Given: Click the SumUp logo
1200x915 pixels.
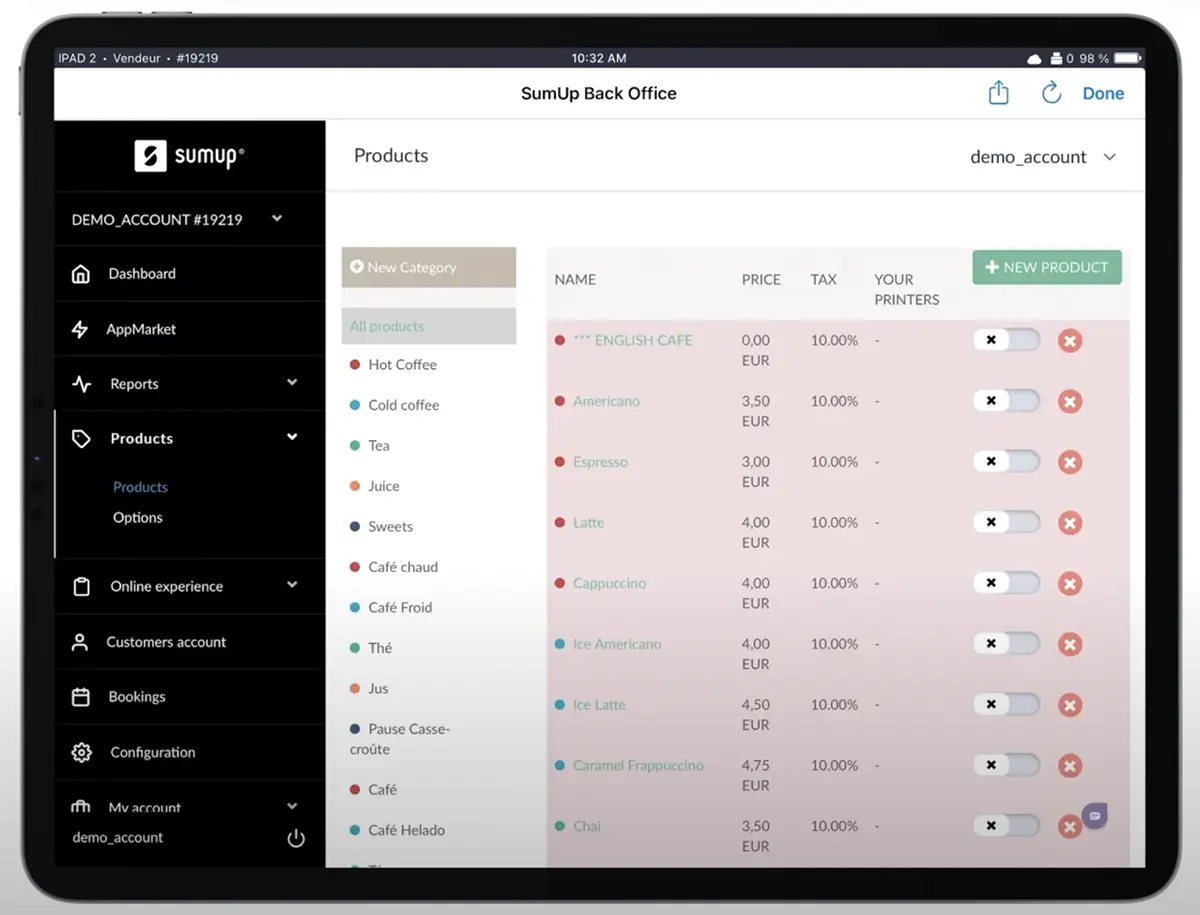Looking at the screenshot, I should tap(189, 156).
